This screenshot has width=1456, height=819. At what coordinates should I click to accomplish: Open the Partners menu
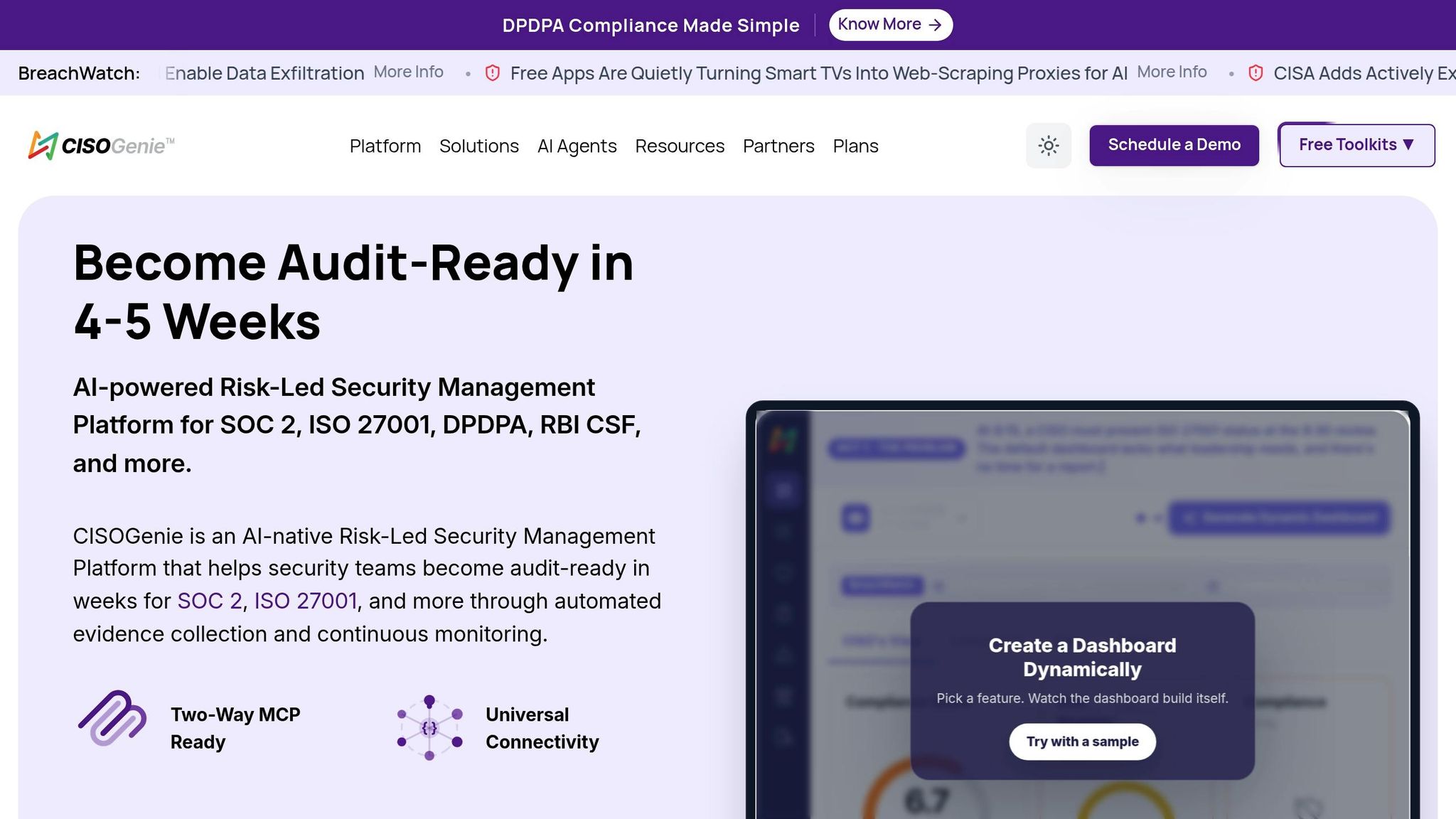click(778, 146)
